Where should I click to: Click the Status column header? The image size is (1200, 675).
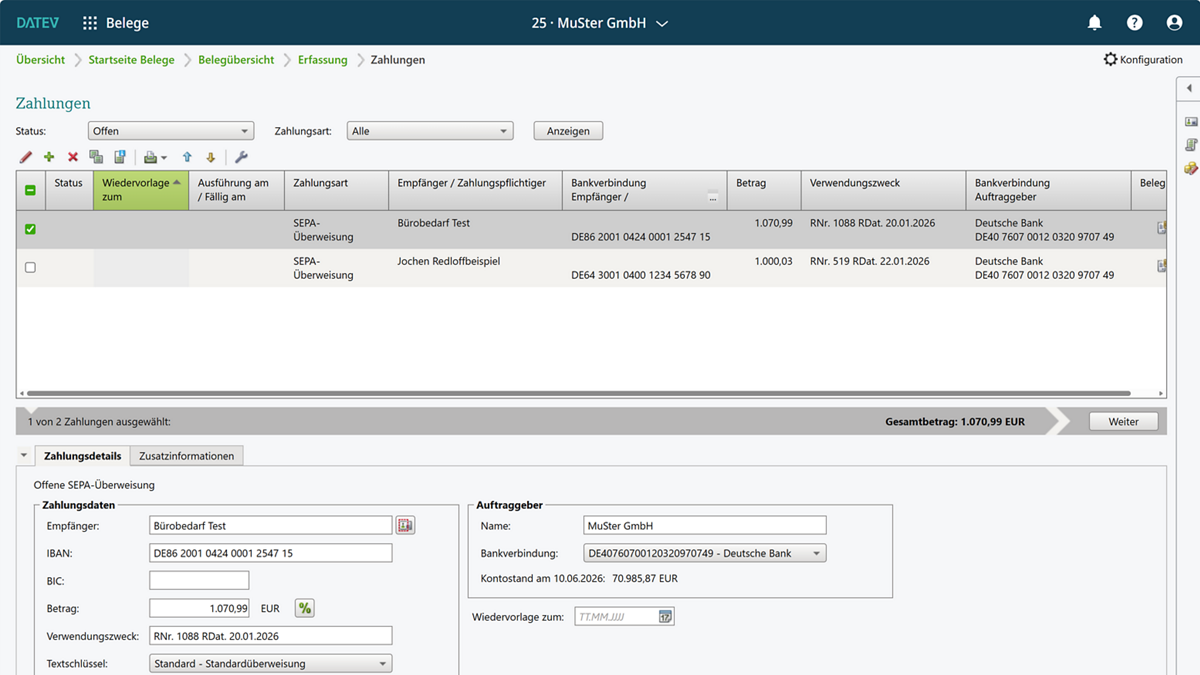[69, 190]
